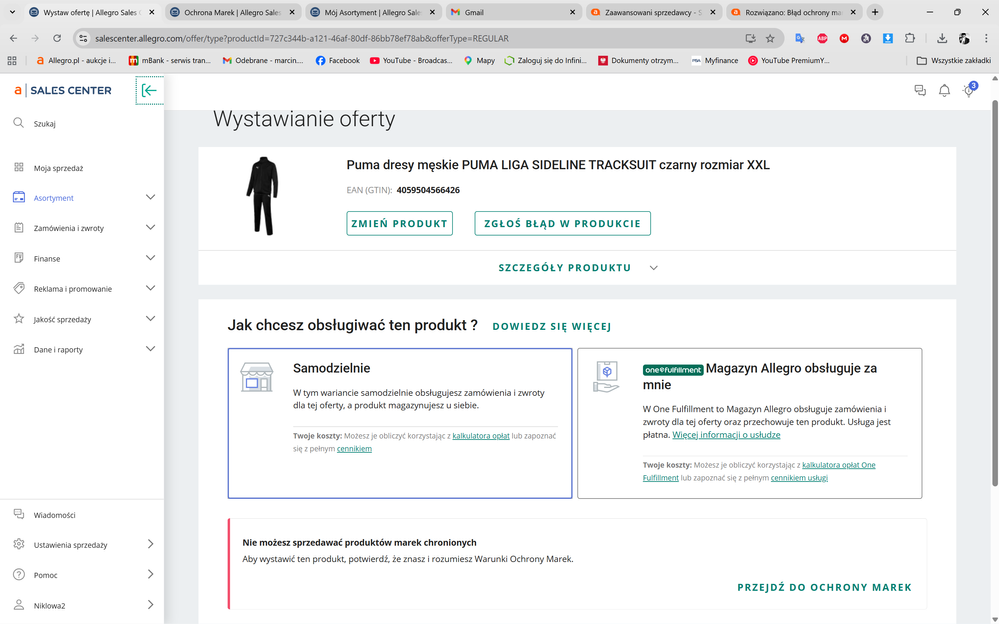Go back to the previous browser page

[x=13, y=38]
